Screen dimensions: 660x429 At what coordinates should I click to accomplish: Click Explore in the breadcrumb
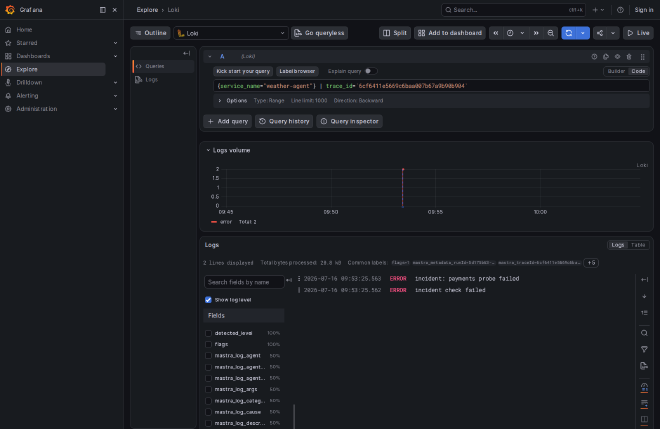147,10
